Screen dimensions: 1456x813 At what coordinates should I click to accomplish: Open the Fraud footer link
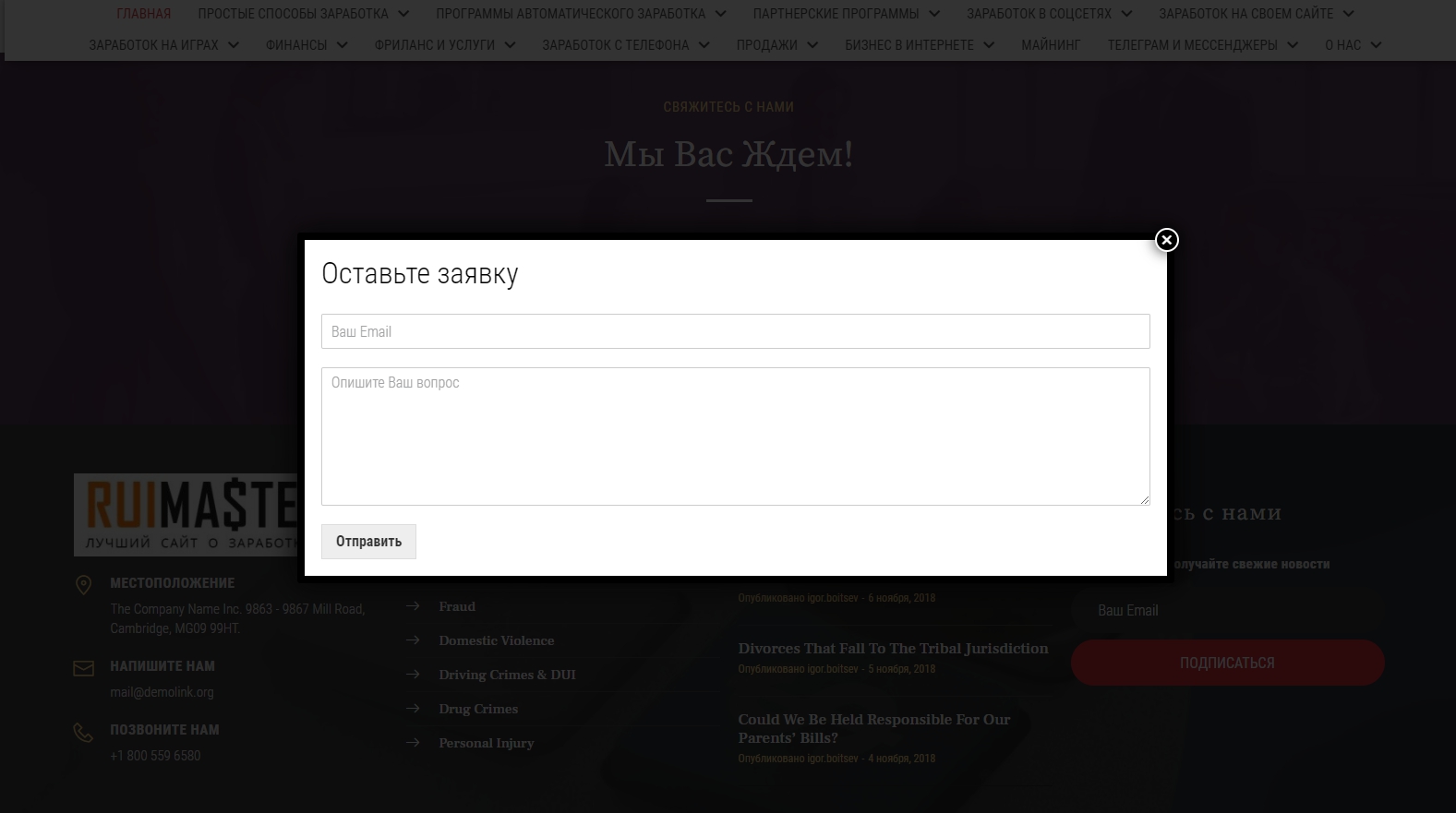pyautogui.click(x=457, y=606)
